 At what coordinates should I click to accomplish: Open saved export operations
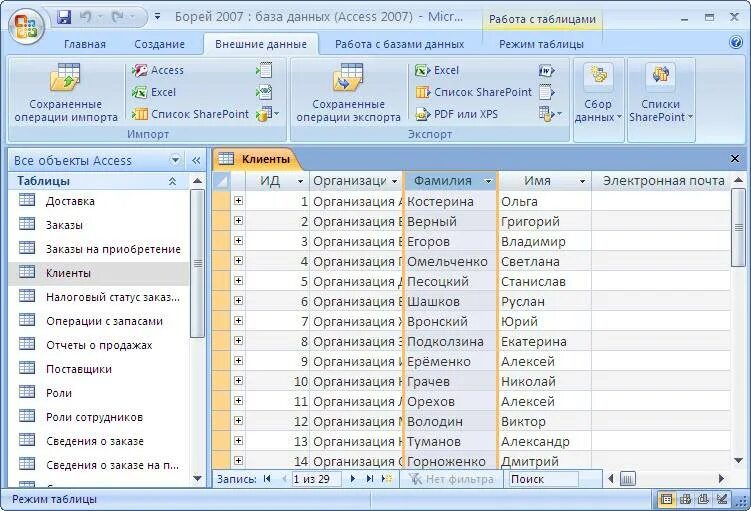[x=349, y=93]
